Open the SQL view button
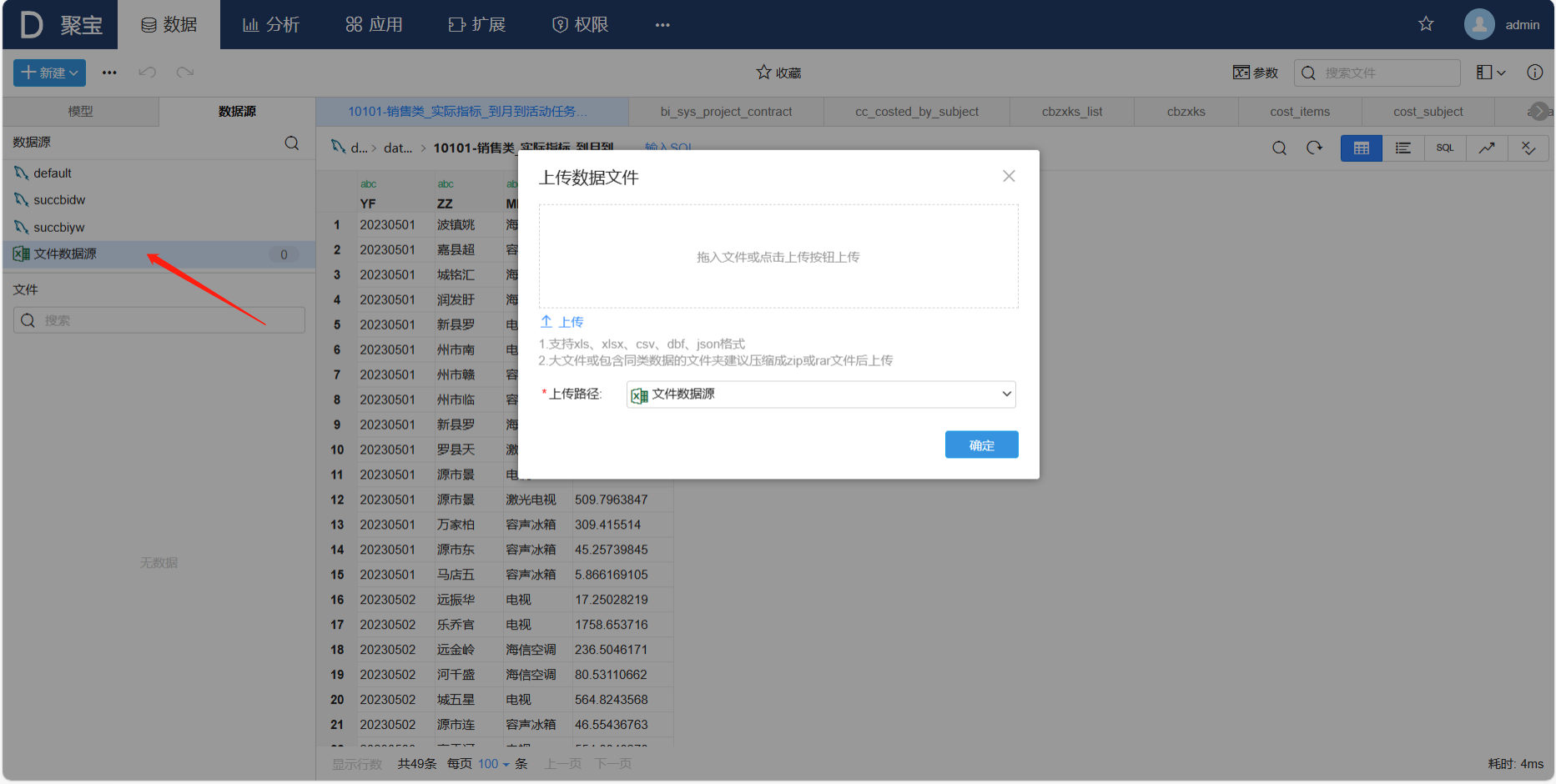1556x784 pixels. [x=1445, y=148]
